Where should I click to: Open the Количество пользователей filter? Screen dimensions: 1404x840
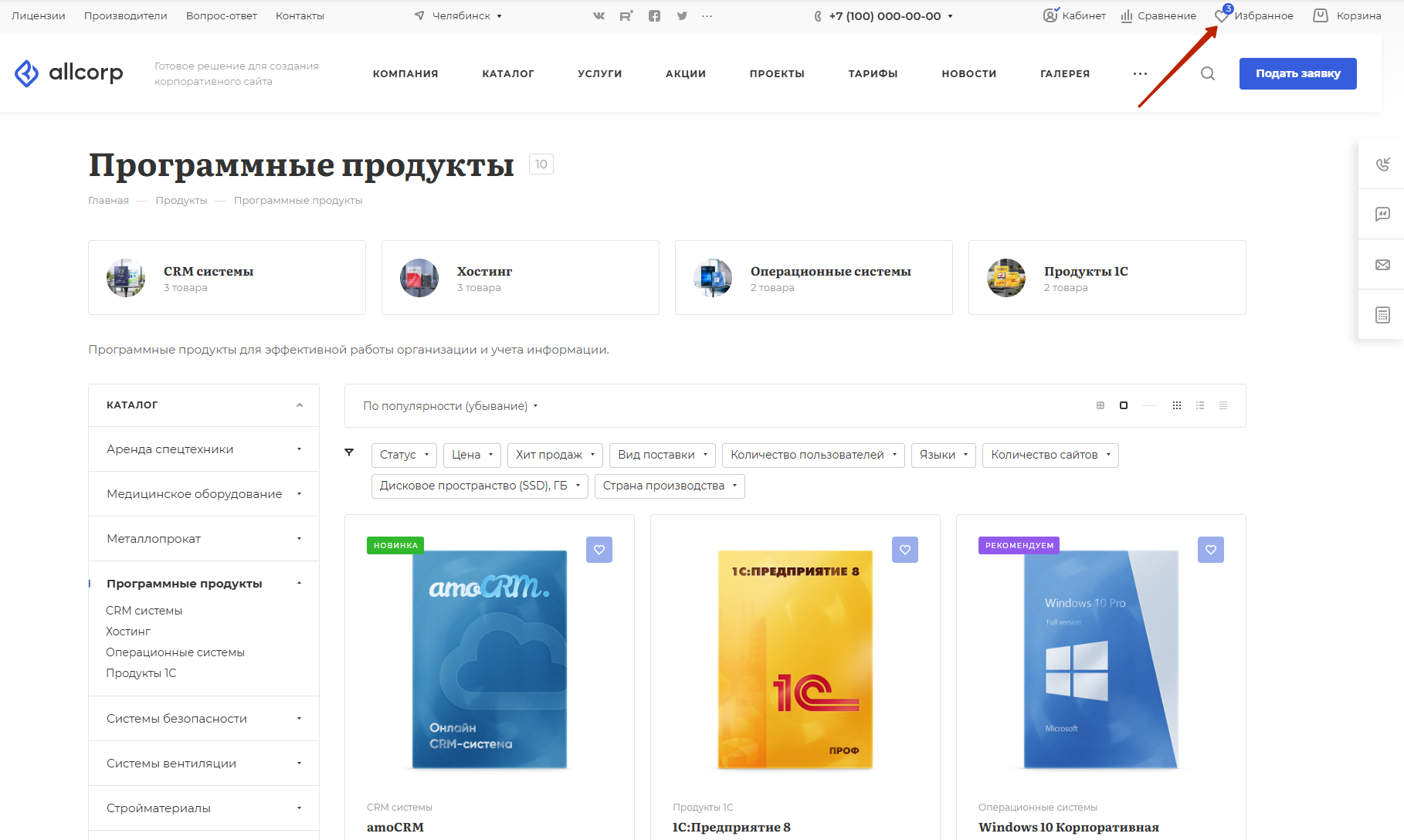point(813,455)
